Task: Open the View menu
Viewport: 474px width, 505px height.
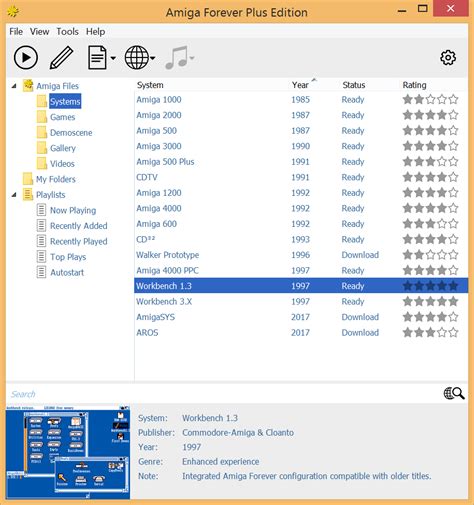Action: point(39,32)
